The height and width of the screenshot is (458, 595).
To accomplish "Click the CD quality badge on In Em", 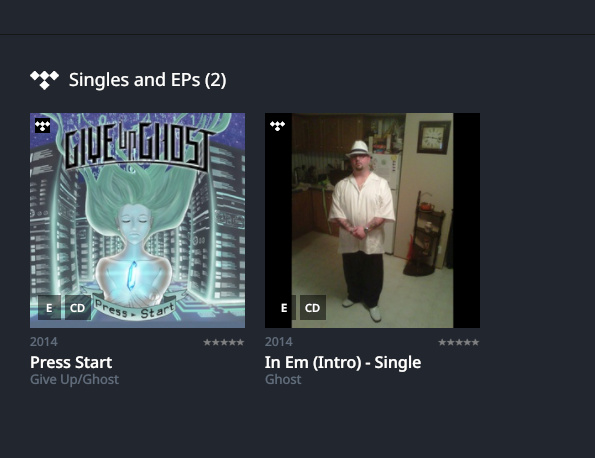I will tap(313, 308).
